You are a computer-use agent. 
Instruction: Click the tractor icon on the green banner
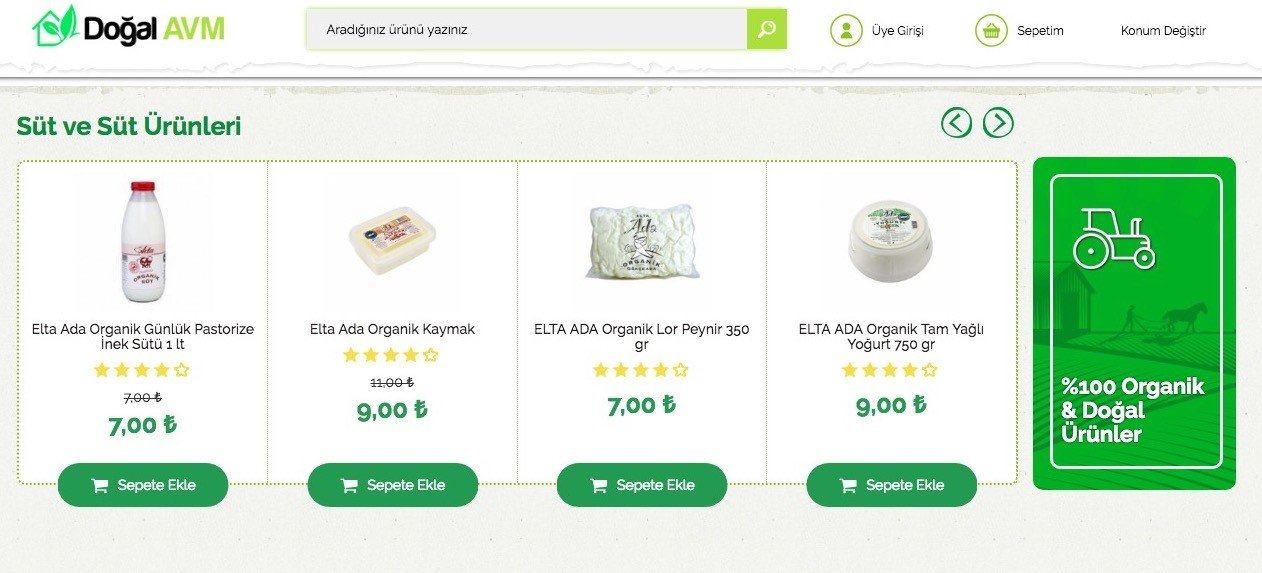point(1114,237)
